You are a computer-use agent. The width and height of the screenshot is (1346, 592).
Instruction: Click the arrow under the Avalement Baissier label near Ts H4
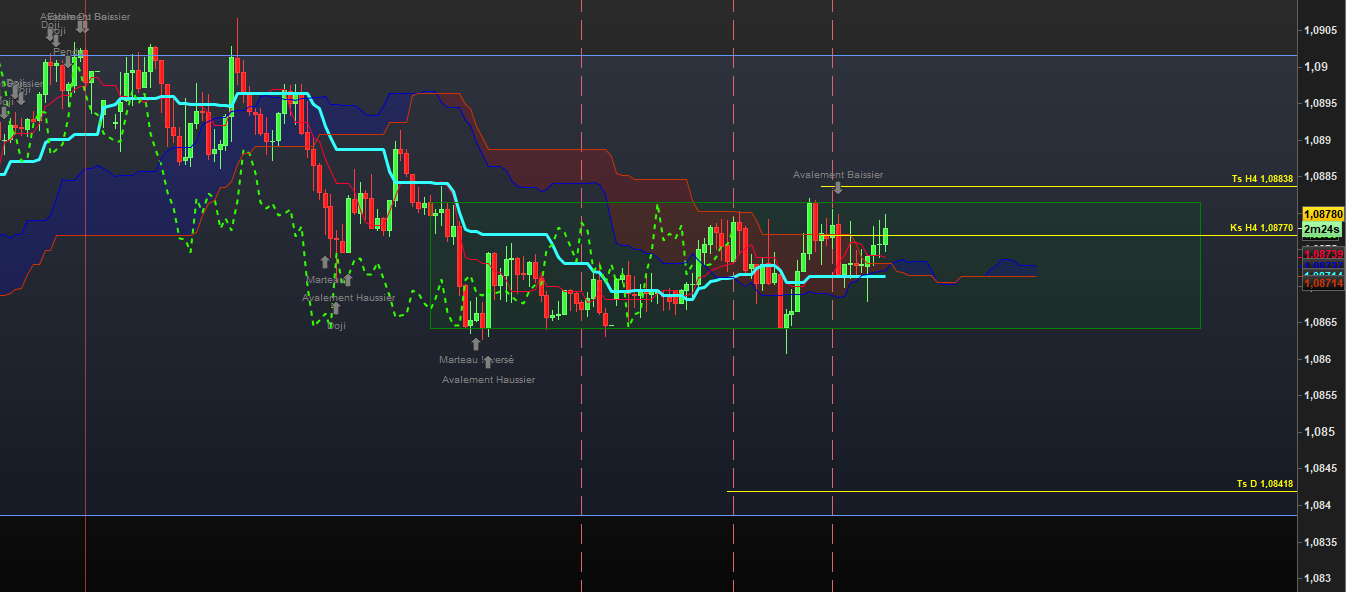pyautogui.click(x=838, y=187)
